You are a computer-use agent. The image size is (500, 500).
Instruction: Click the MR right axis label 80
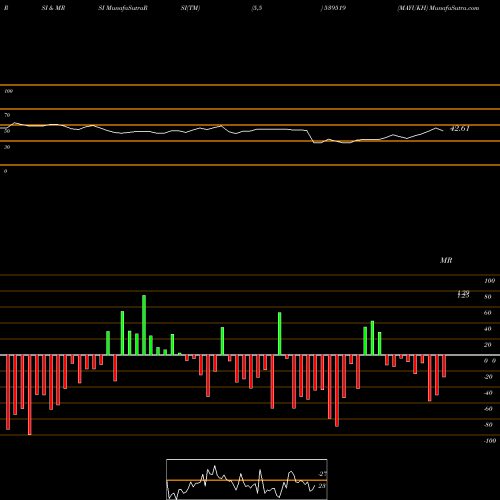[x=488, y=297]
